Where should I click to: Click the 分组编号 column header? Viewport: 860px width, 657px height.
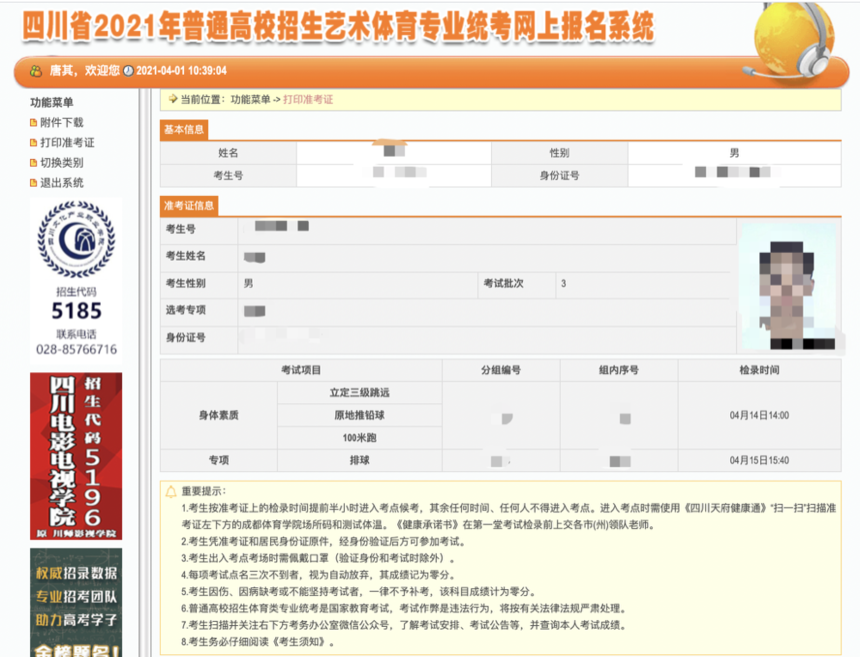click(x=501, y=370)
